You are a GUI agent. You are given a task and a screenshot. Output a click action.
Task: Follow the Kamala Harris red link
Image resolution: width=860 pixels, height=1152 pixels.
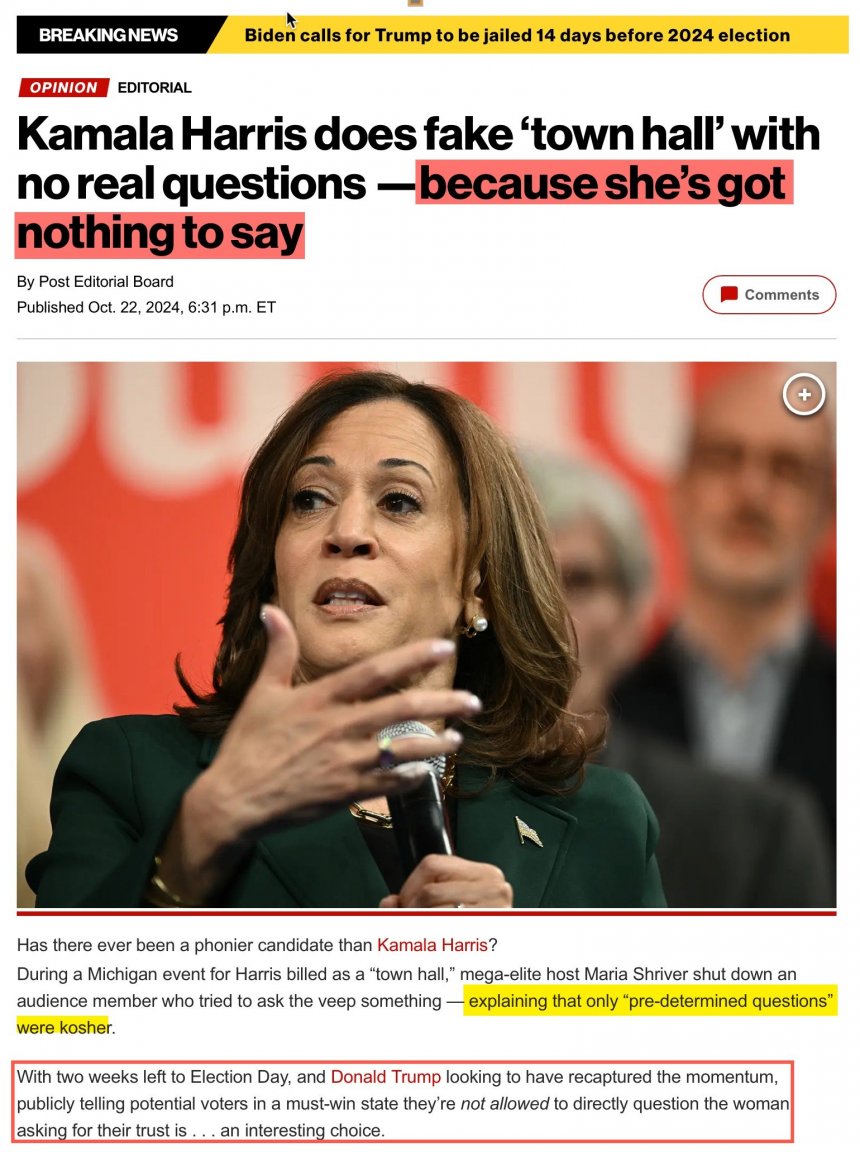[432, 945]
